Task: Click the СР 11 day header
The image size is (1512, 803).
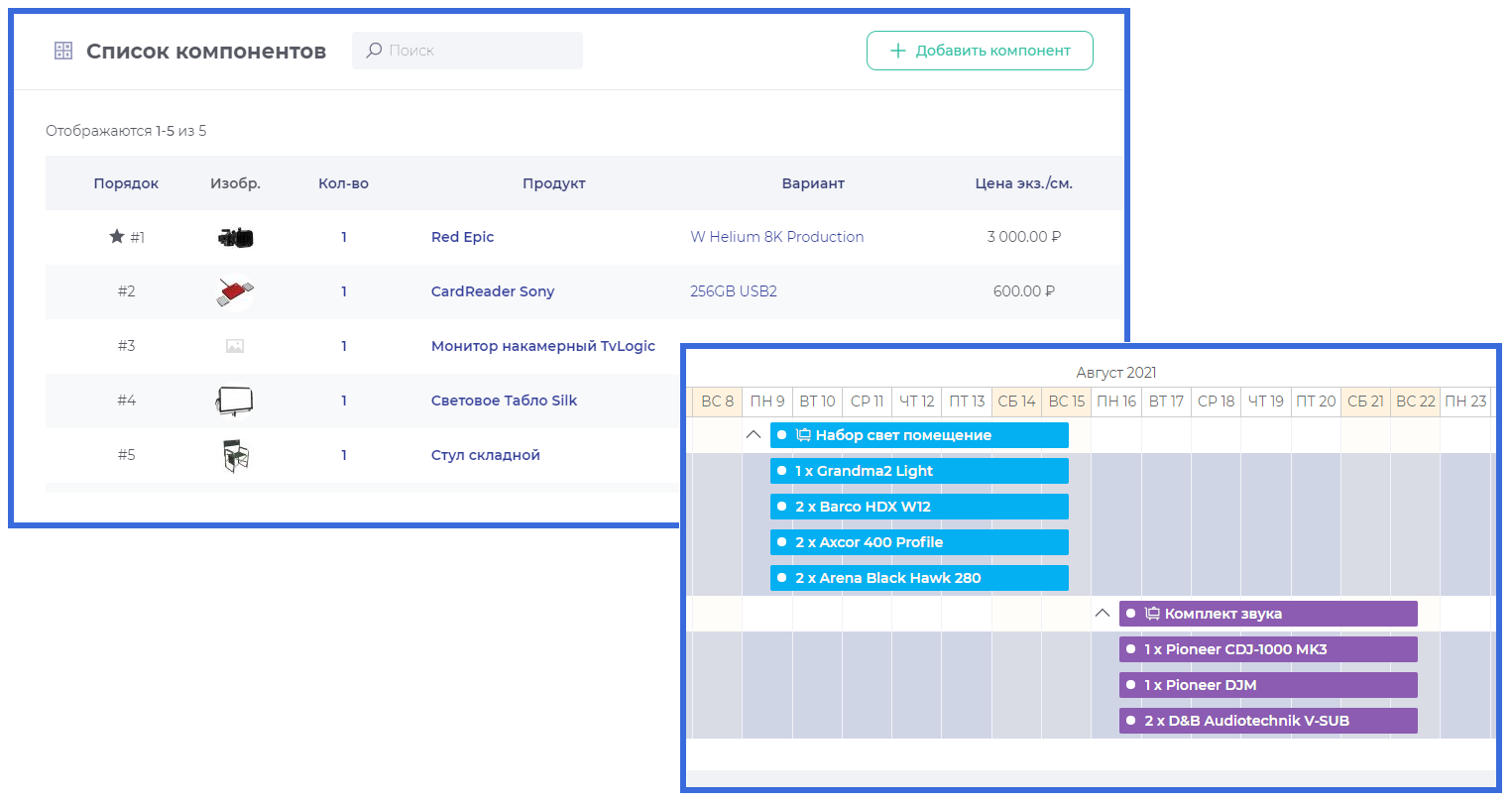Action: point(867,401)
